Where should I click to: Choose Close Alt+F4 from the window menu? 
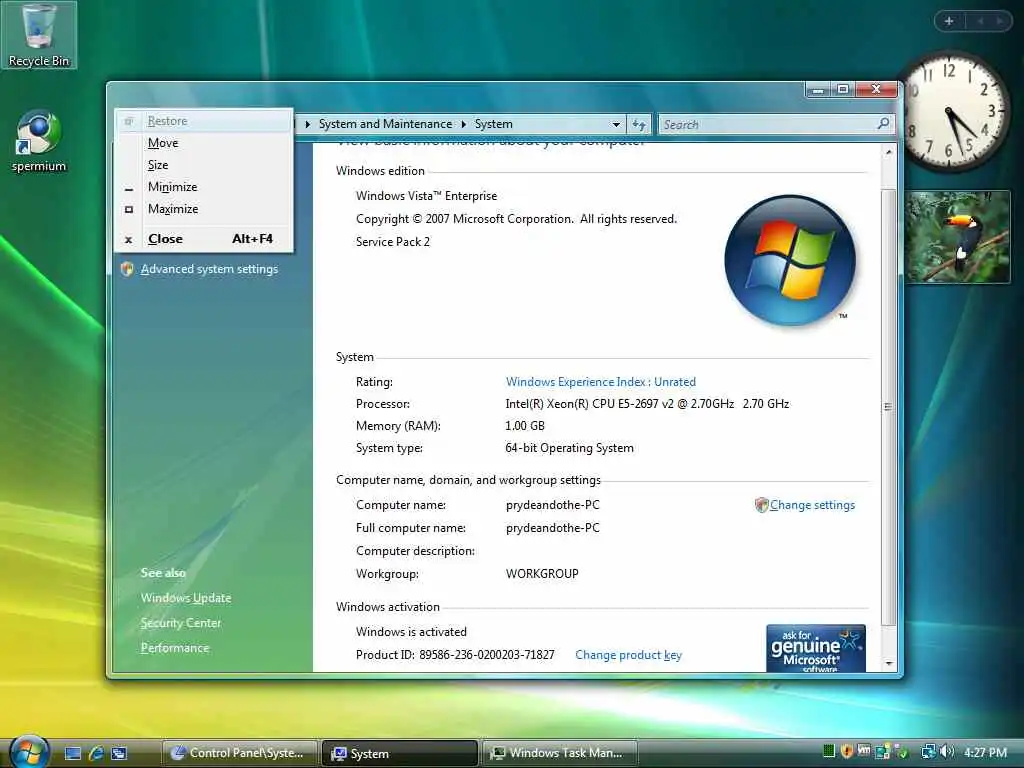point(204,239)
